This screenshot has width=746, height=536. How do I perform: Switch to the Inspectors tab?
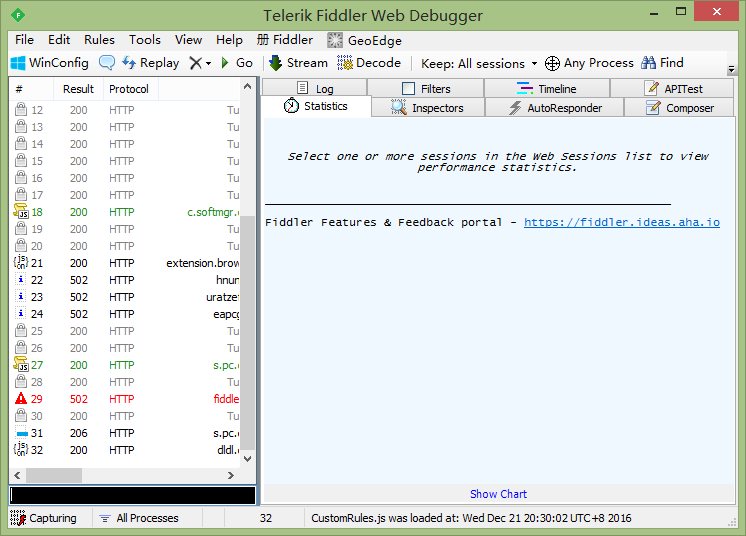point(427,107)
